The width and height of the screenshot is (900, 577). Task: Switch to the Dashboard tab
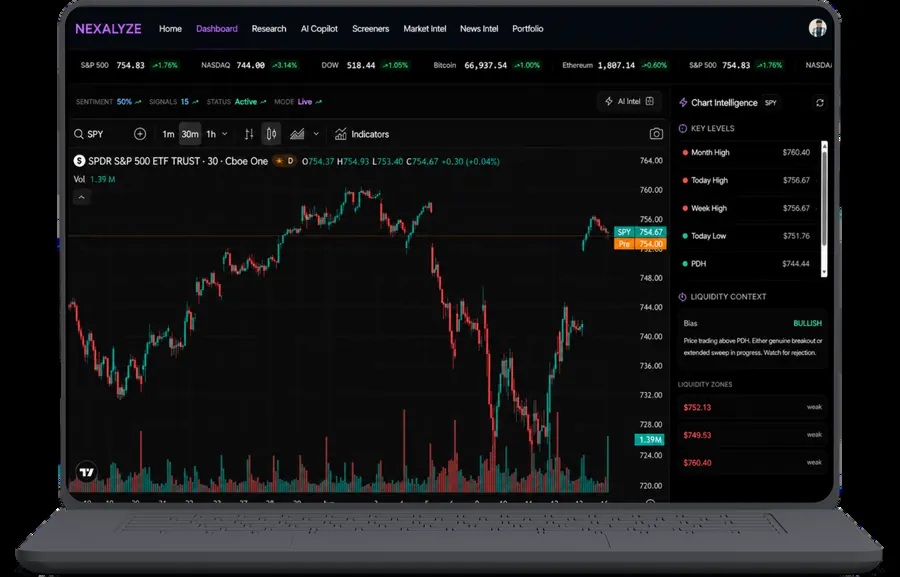tap(216, 29)
